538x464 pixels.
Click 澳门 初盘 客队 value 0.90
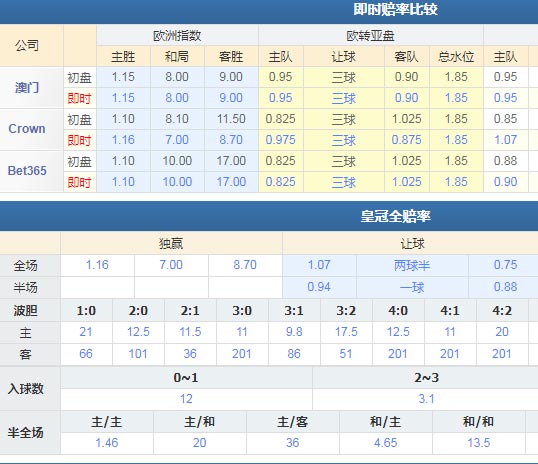(x=407, y=77)
